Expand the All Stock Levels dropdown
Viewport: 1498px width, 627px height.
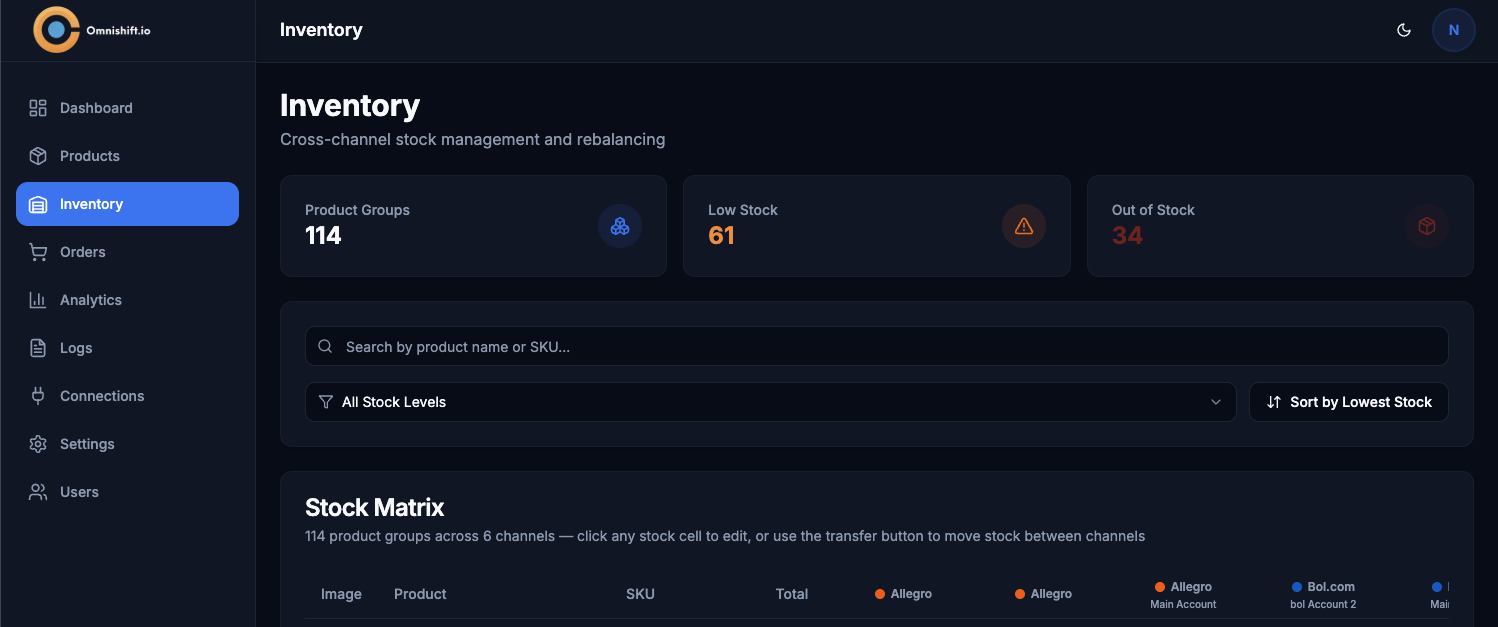coord(770,402)
